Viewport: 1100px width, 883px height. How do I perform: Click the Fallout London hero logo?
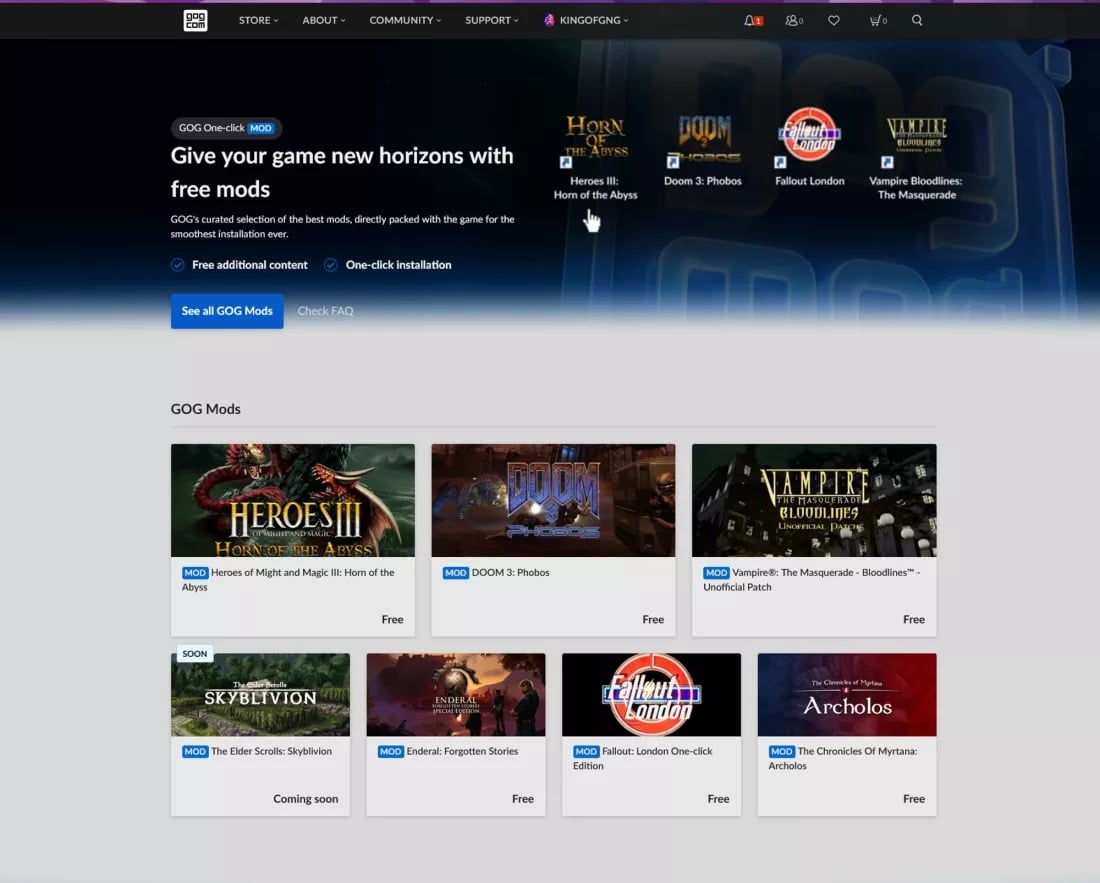pos(810,135)
